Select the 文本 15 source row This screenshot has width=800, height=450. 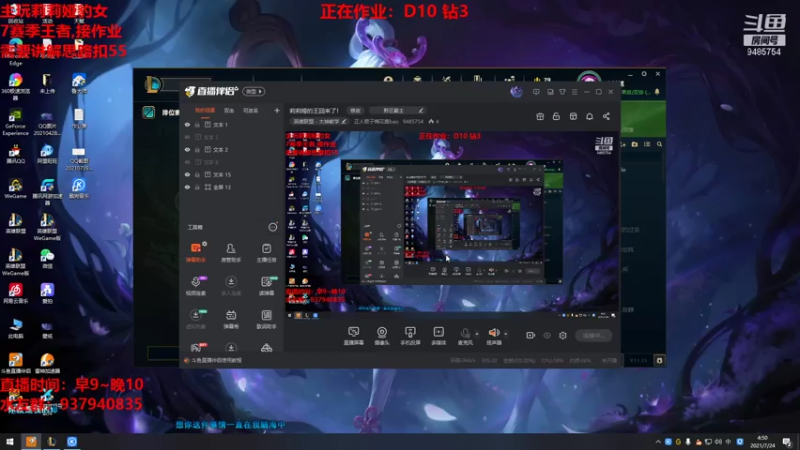click(232, 174)
